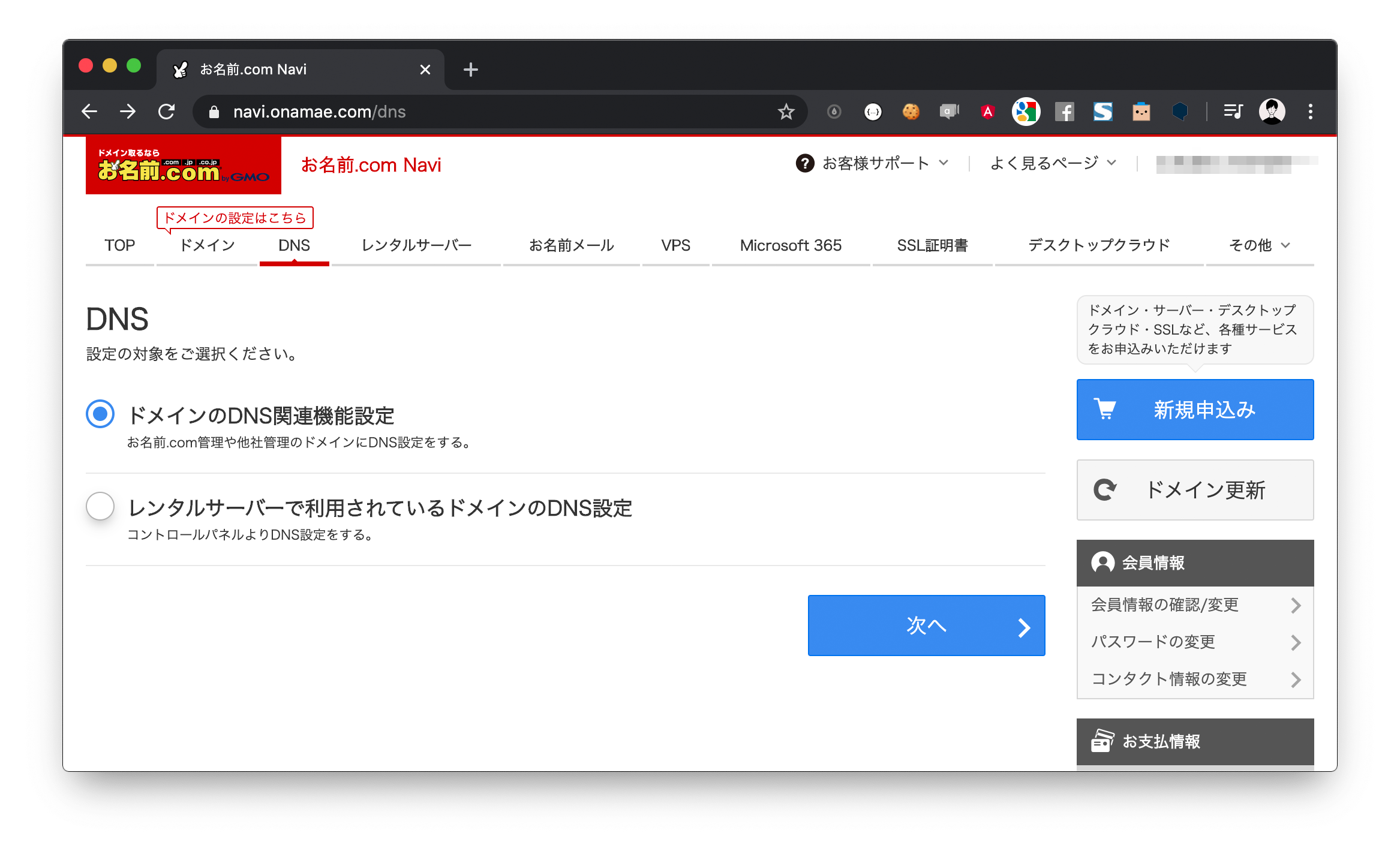Open the Chrome three-dot menu
Screen dimensions: 1400x854
pos(1310,112)
